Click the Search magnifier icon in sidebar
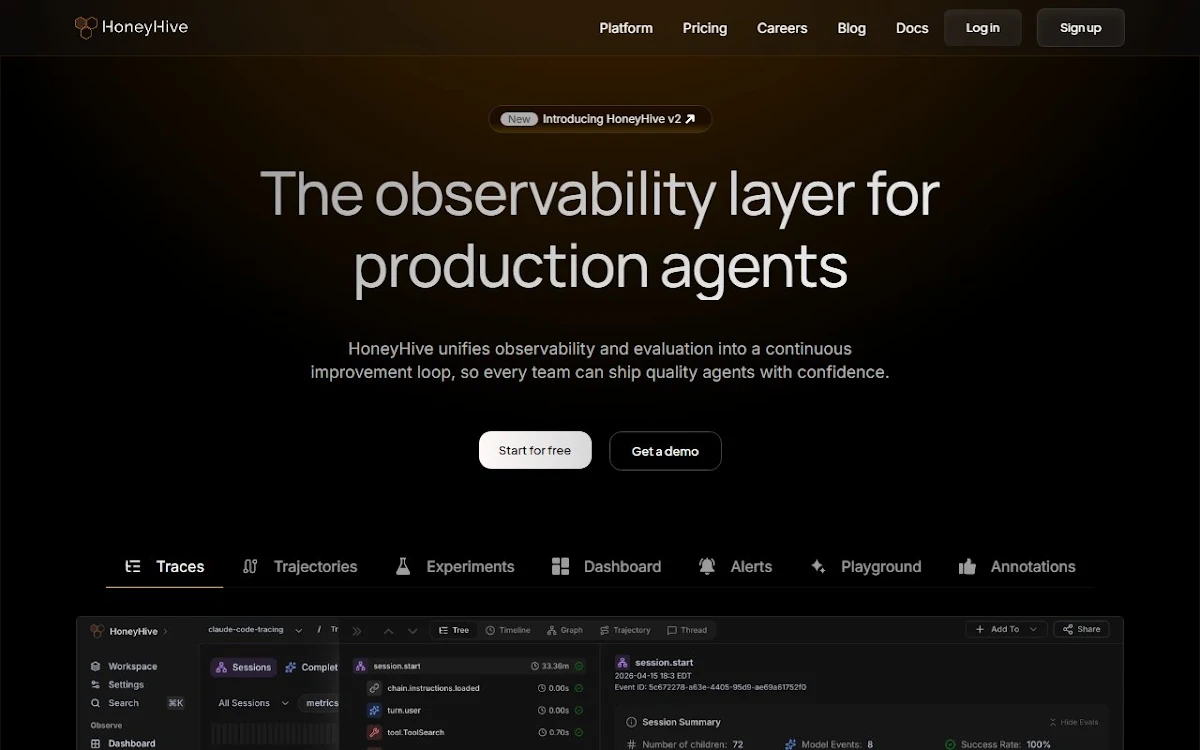 (96, 703)
